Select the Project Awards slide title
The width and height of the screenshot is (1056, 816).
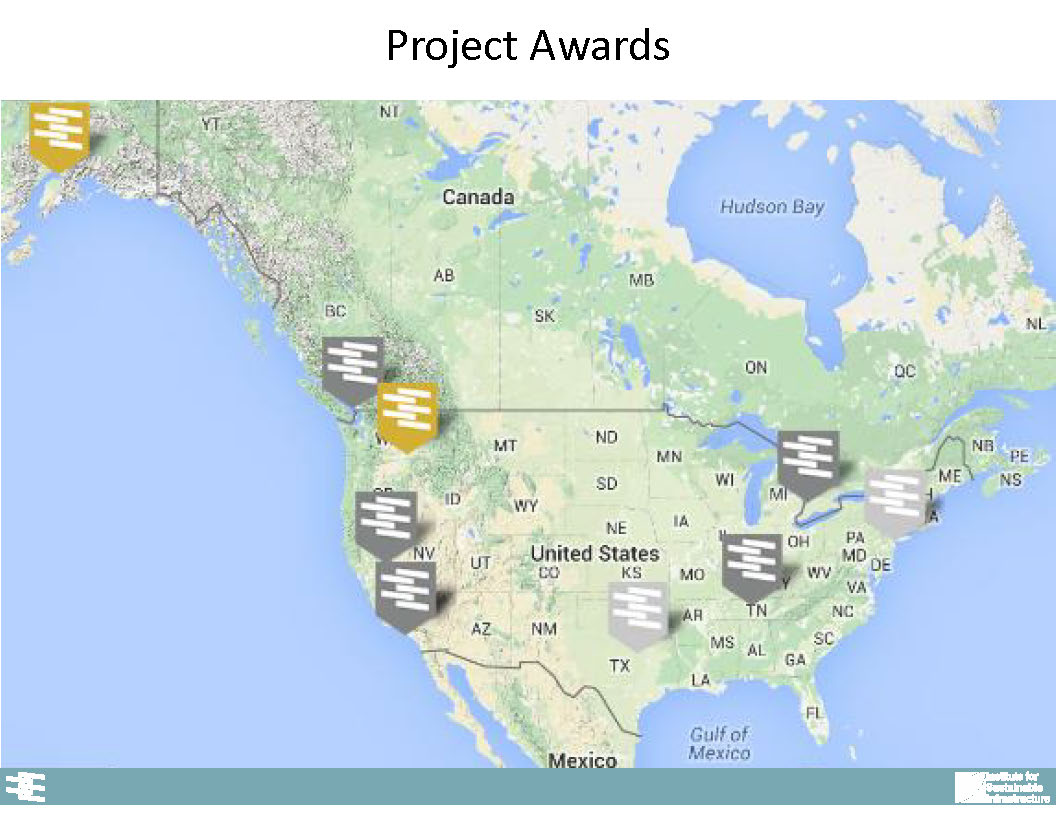coord(527,46)
